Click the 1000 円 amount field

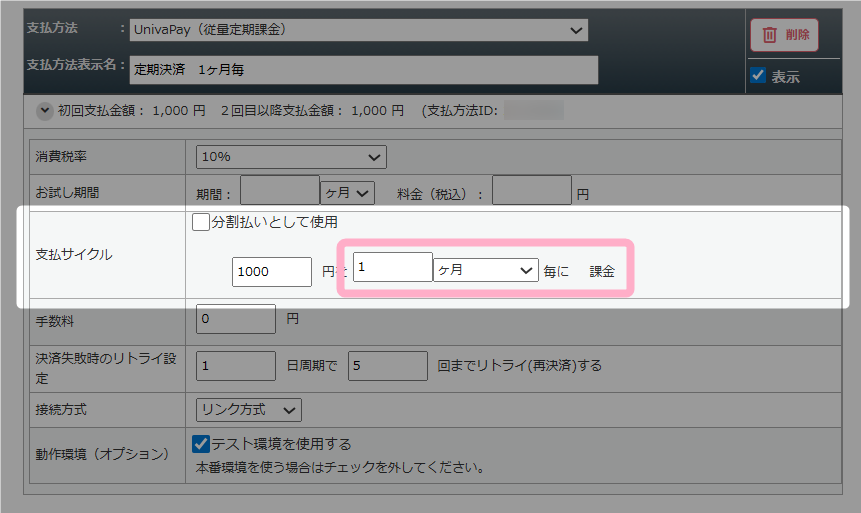[x=271, y=271]
